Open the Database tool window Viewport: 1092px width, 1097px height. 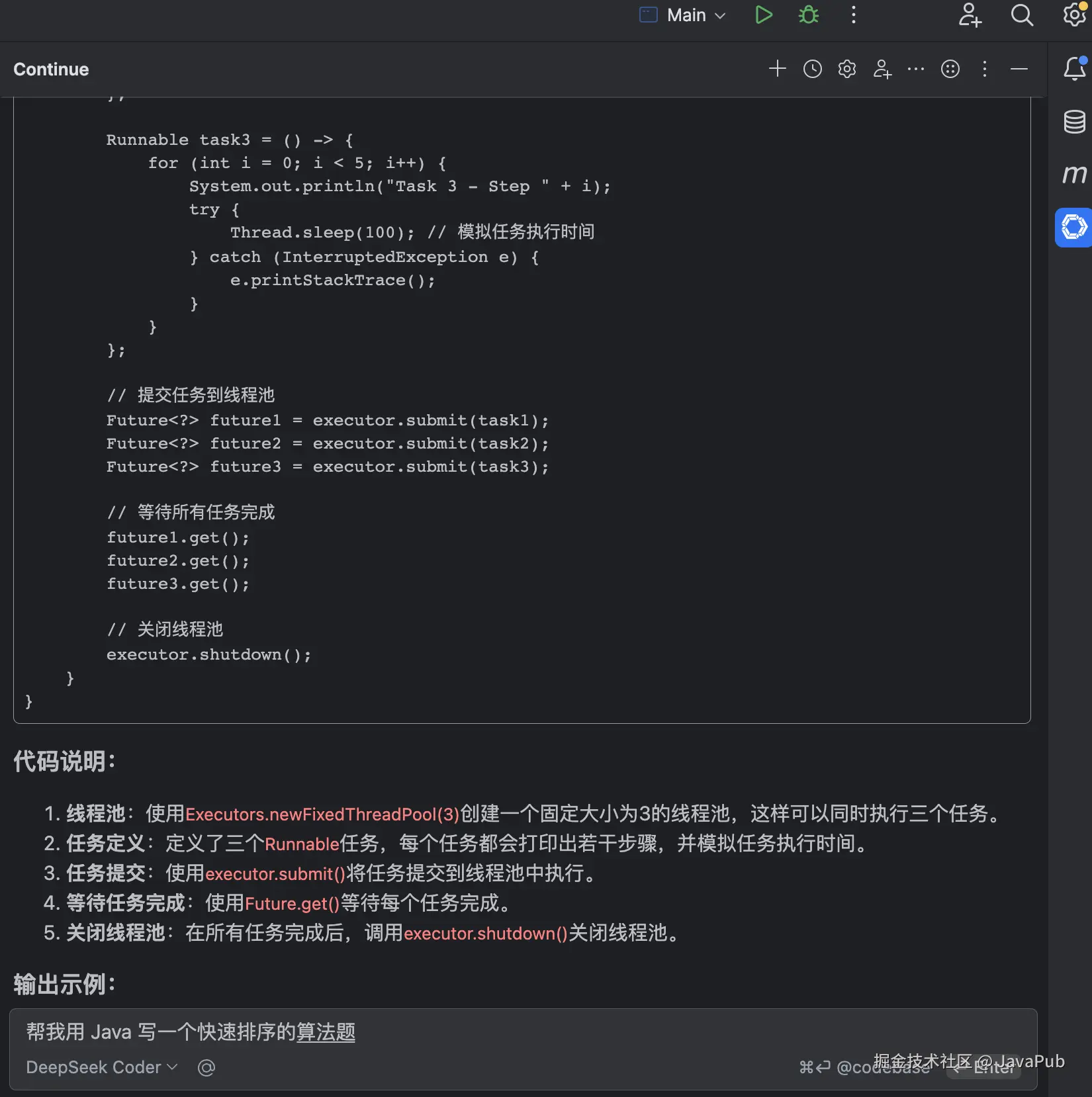coord(1074,122)
